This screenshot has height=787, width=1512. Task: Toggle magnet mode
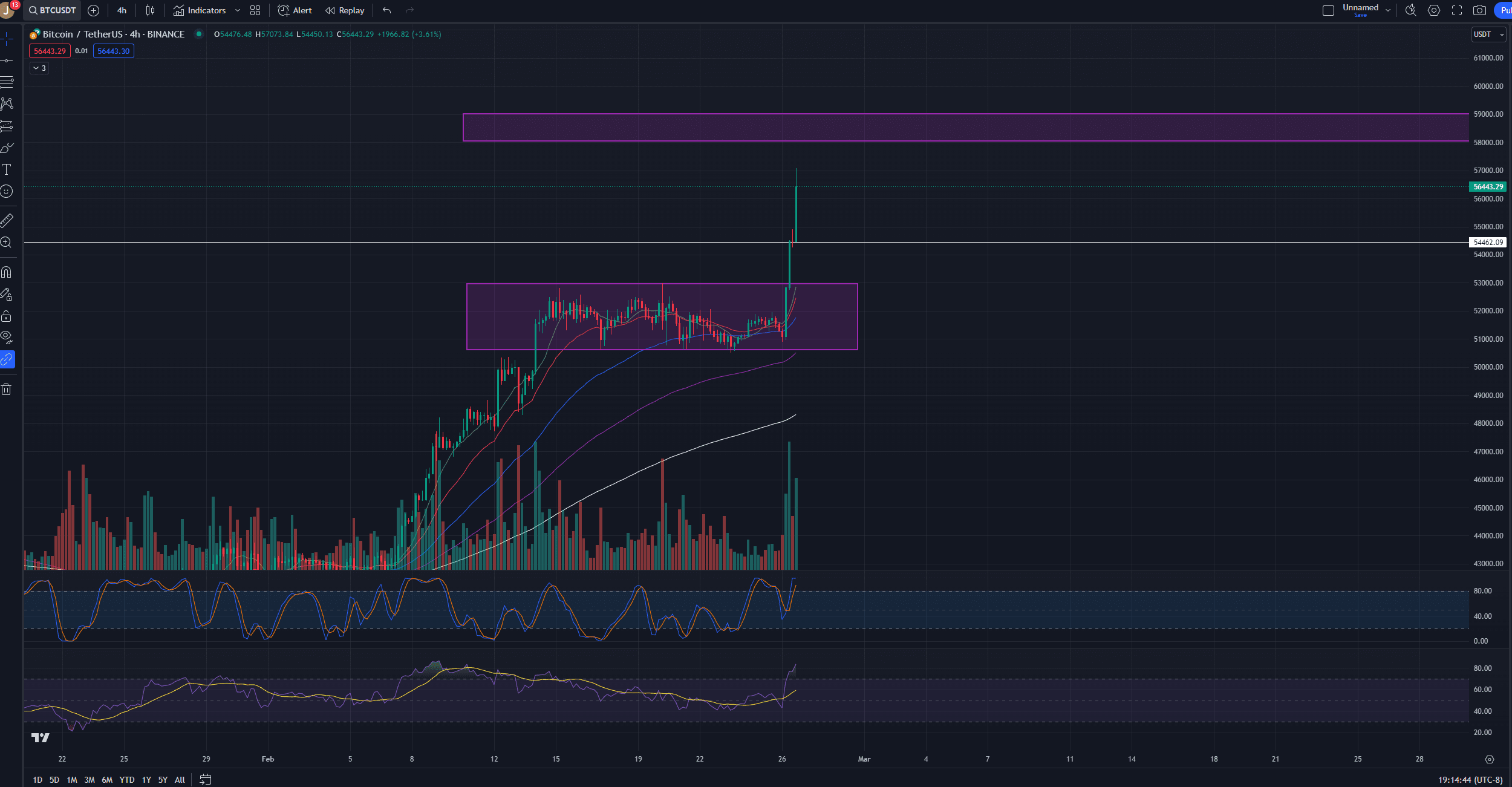pyautogui.click(x=7, y=272)
